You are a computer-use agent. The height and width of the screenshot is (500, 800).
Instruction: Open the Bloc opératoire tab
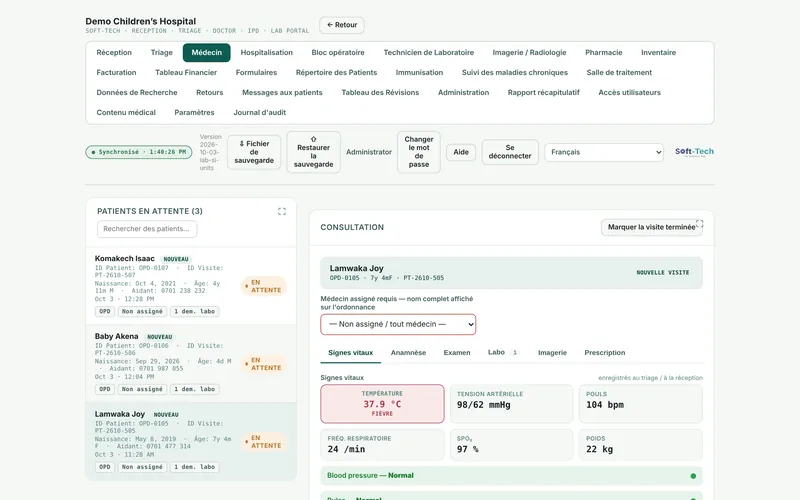click(338, 53)
